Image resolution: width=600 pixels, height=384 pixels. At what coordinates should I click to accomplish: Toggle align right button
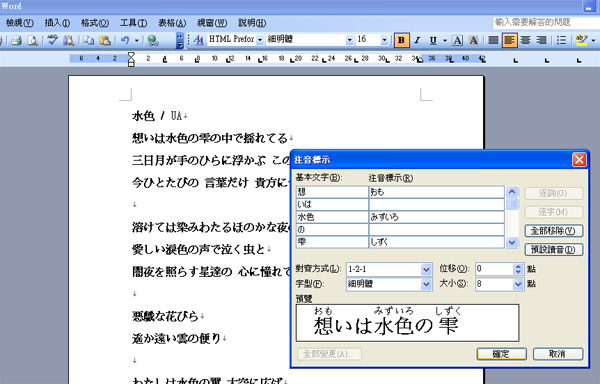tap(541, 40)
